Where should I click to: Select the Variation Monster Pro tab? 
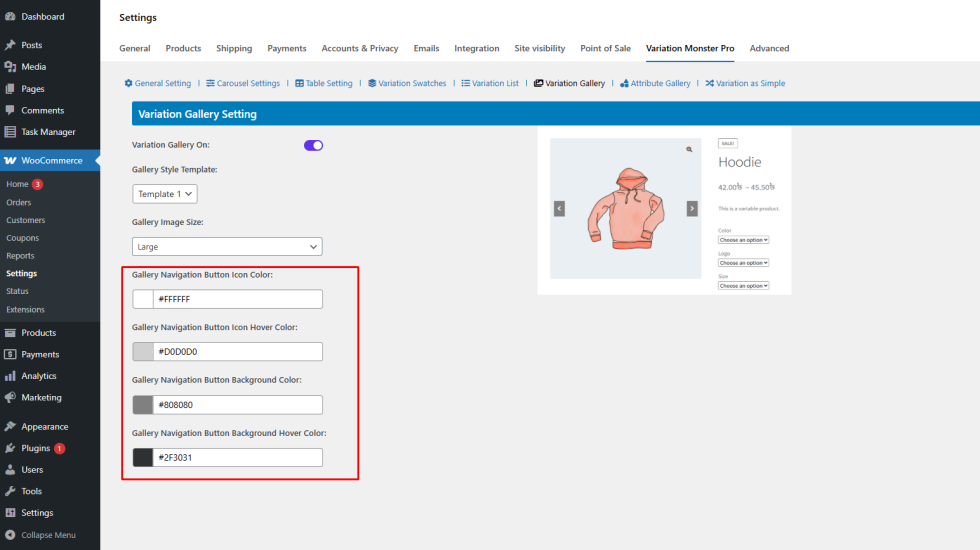click(x=690, y=48)
